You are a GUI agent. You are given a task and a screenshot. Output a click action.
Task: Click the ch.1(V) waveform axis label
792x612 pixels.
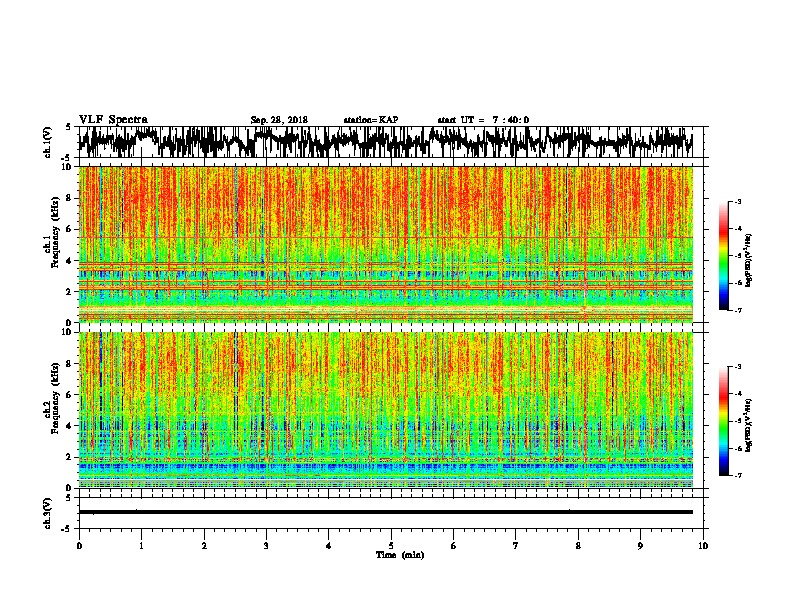coord(48,142)
